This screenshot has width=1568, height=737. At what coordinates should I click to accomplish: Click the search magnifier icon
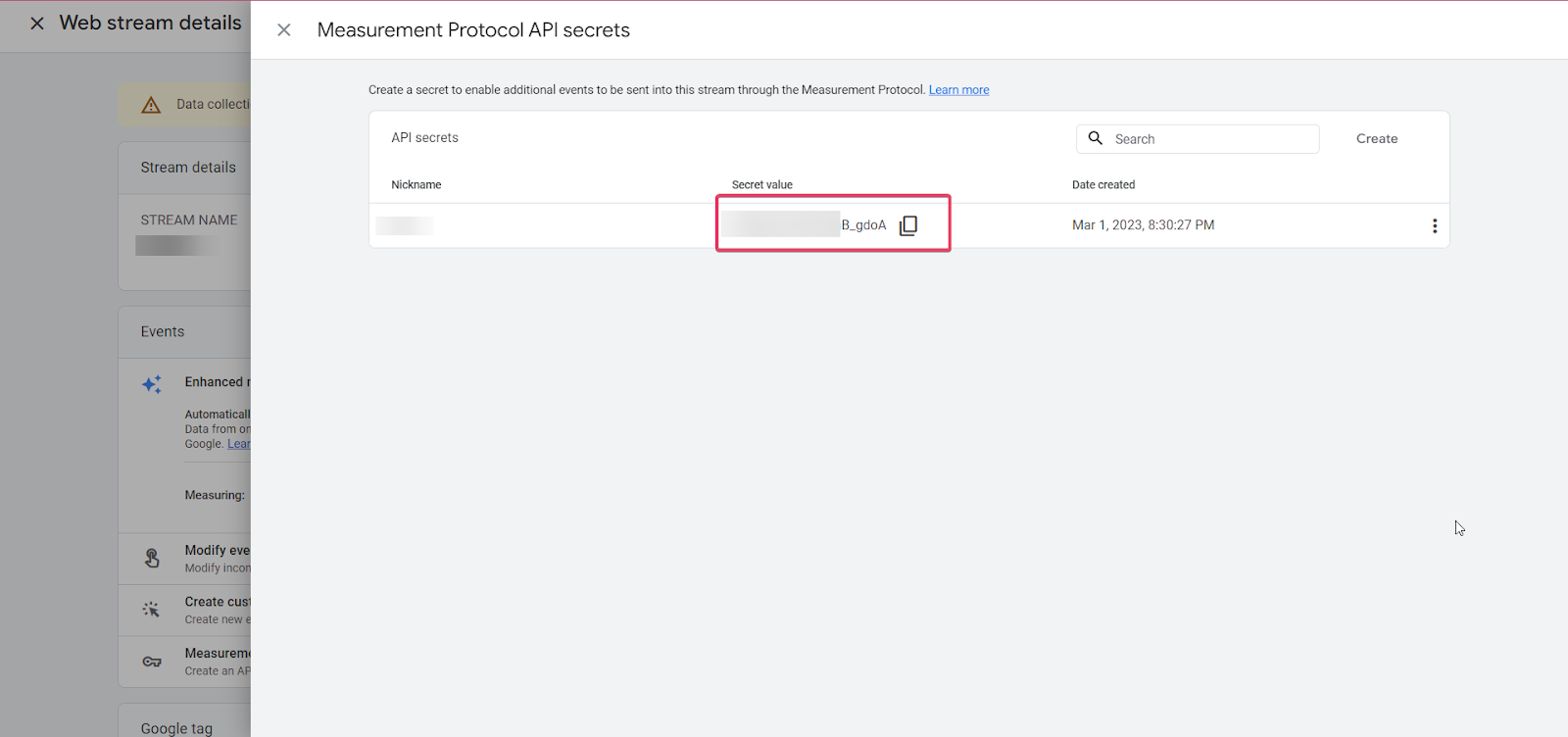point(1096,138)
